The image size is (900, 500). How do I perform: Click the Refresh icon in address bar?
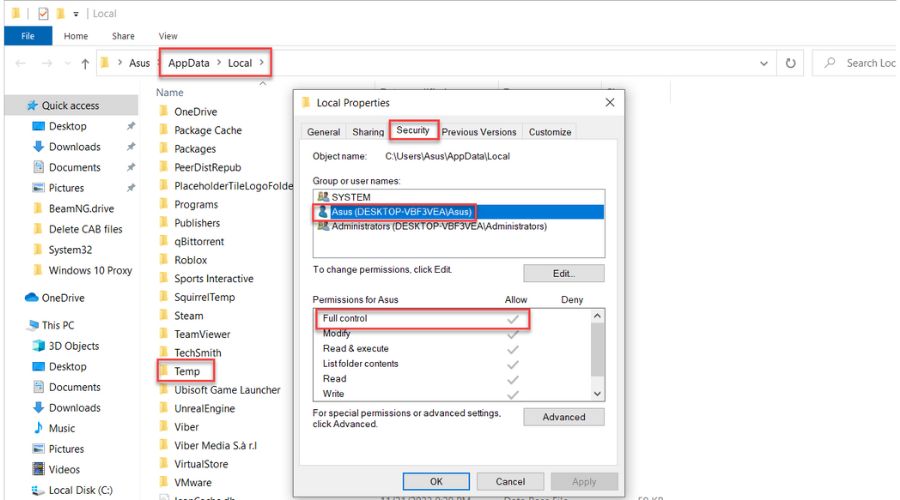tap(790, 63)
